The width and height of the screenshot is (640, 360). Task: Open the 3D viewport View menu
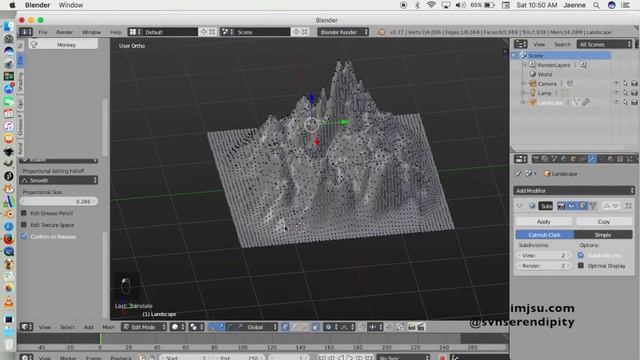point(44,327)
